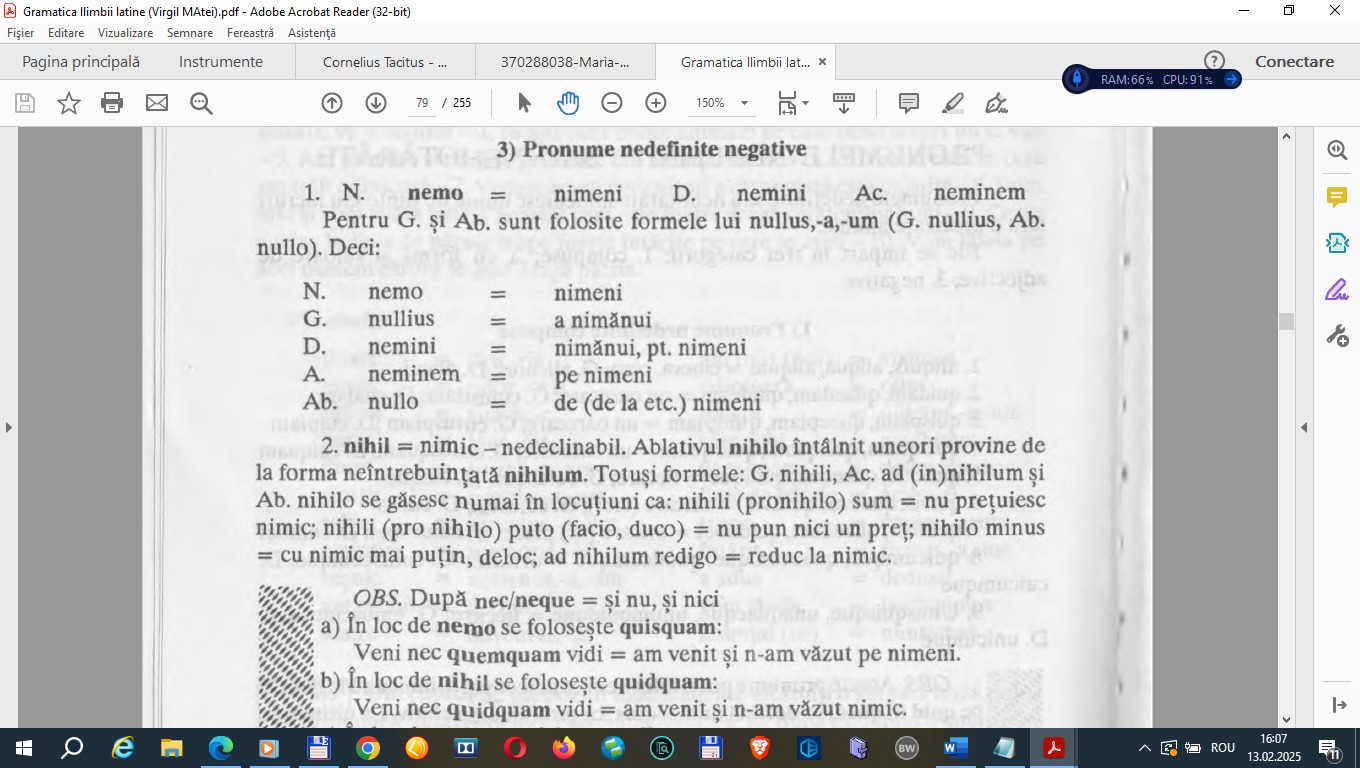Open search tool in right panel

point(1337,150)
